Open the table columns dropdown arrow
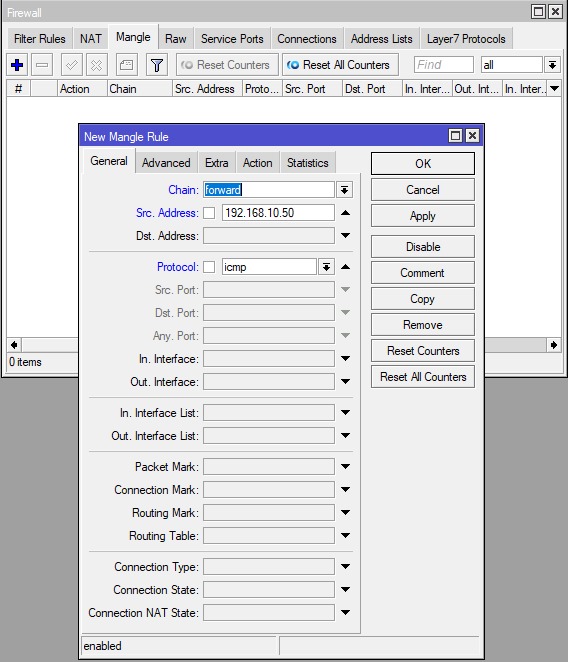 pos(554,89)
